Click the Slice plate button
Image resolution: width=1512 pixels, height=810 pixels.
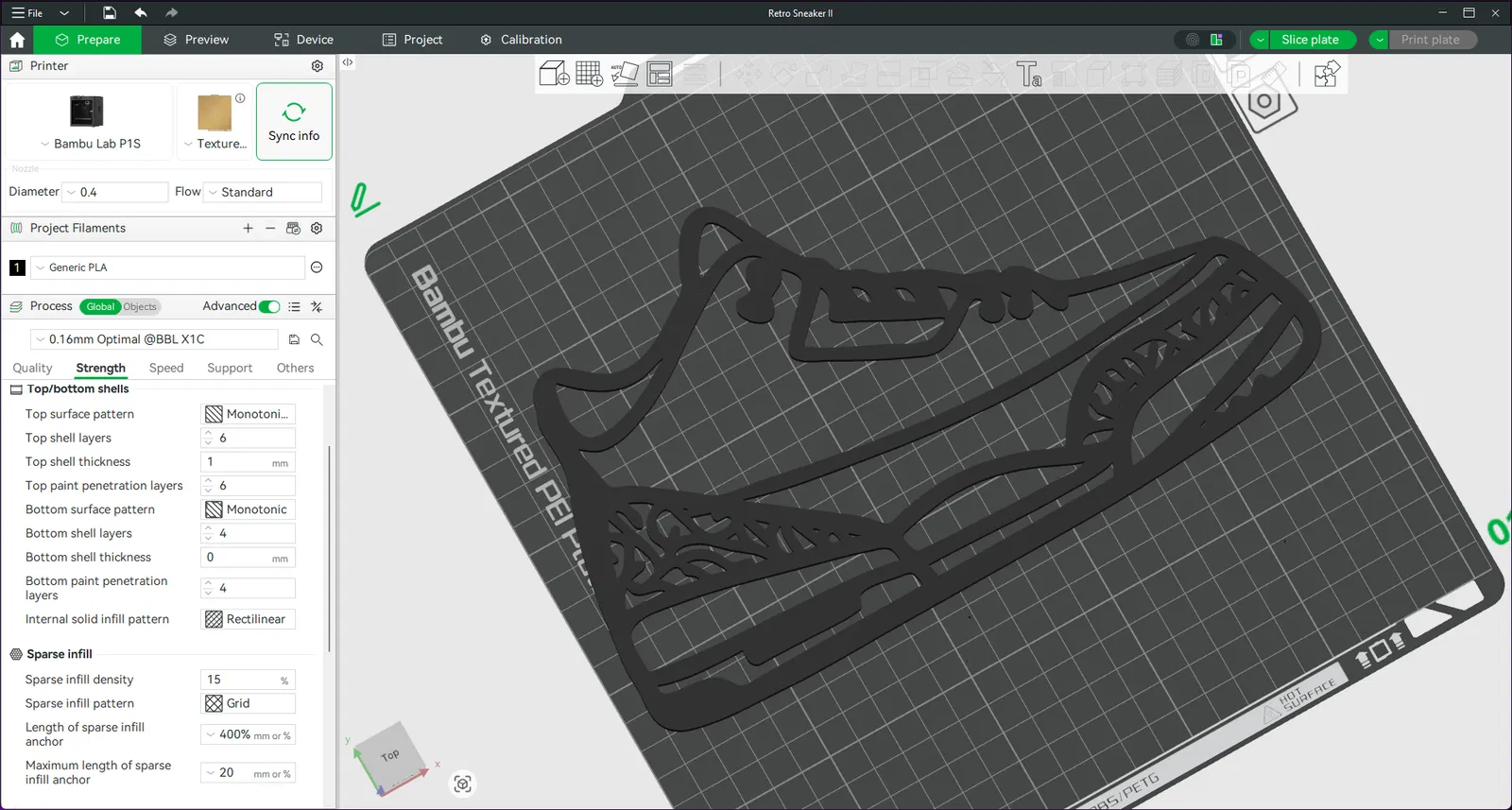point(1313,40)
